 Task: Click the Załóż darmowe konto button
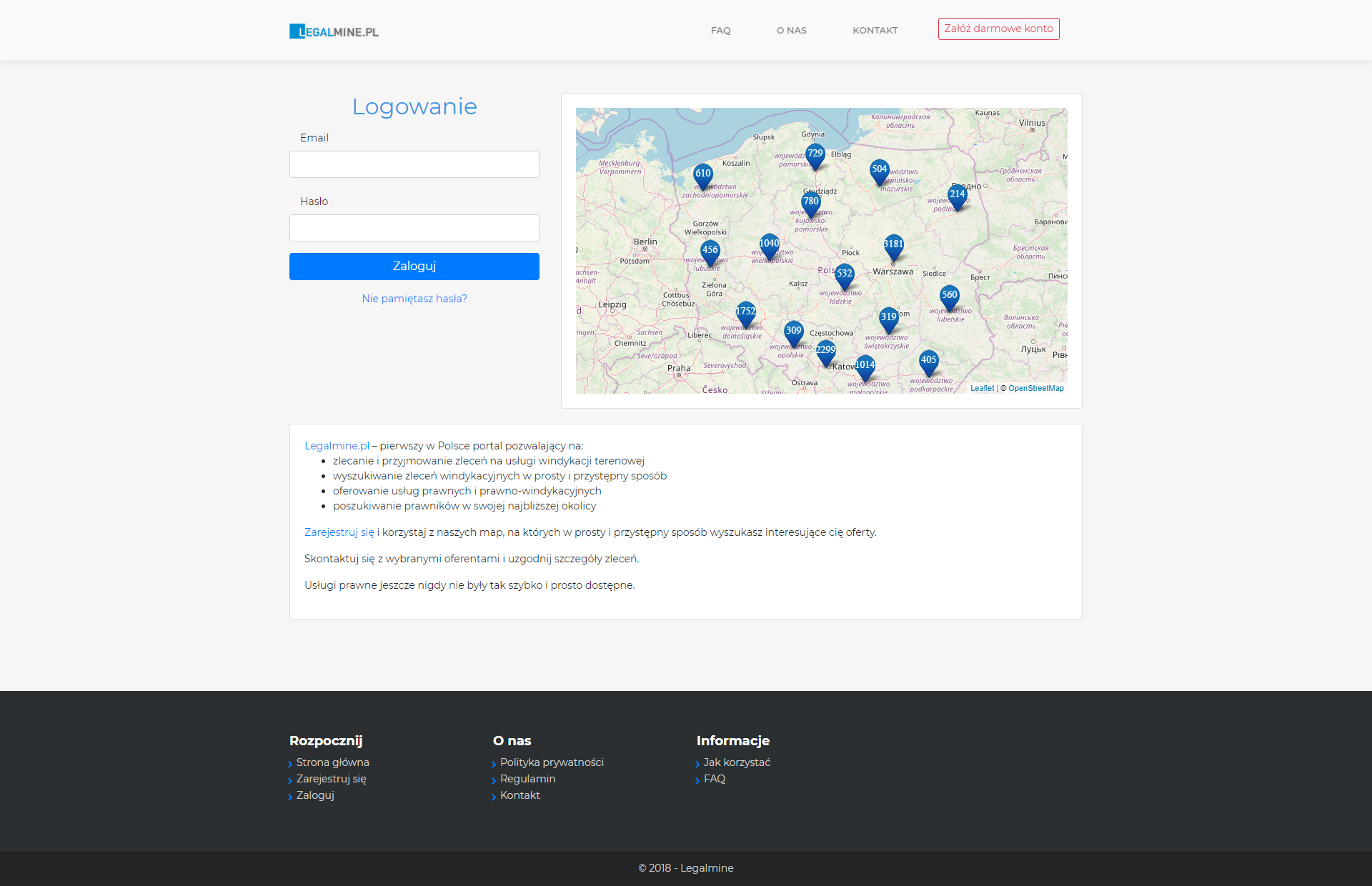(x=998, y=29)
